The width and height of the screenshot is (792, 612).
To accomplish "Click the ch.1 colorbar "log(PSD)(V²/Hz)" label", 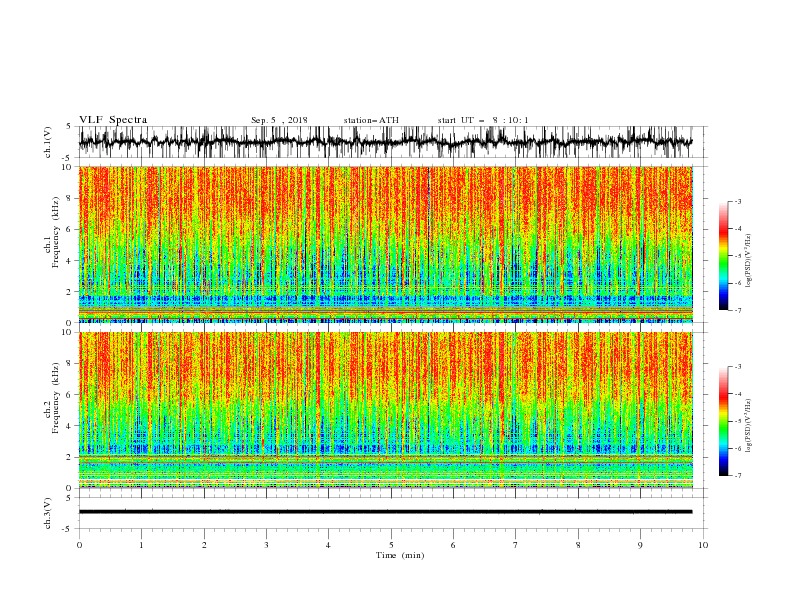I will click(x=748, y=261).
